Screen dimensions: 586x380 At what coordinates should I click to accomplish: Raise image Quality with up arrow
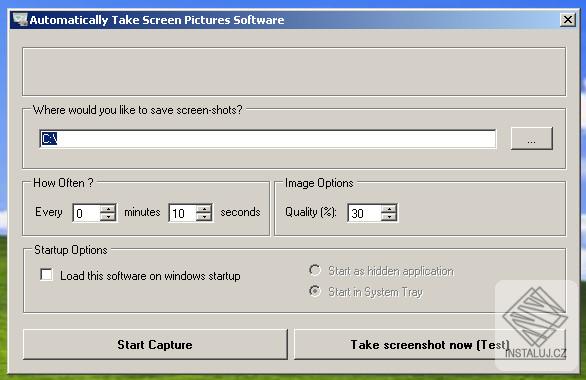[x=389, y=209]
